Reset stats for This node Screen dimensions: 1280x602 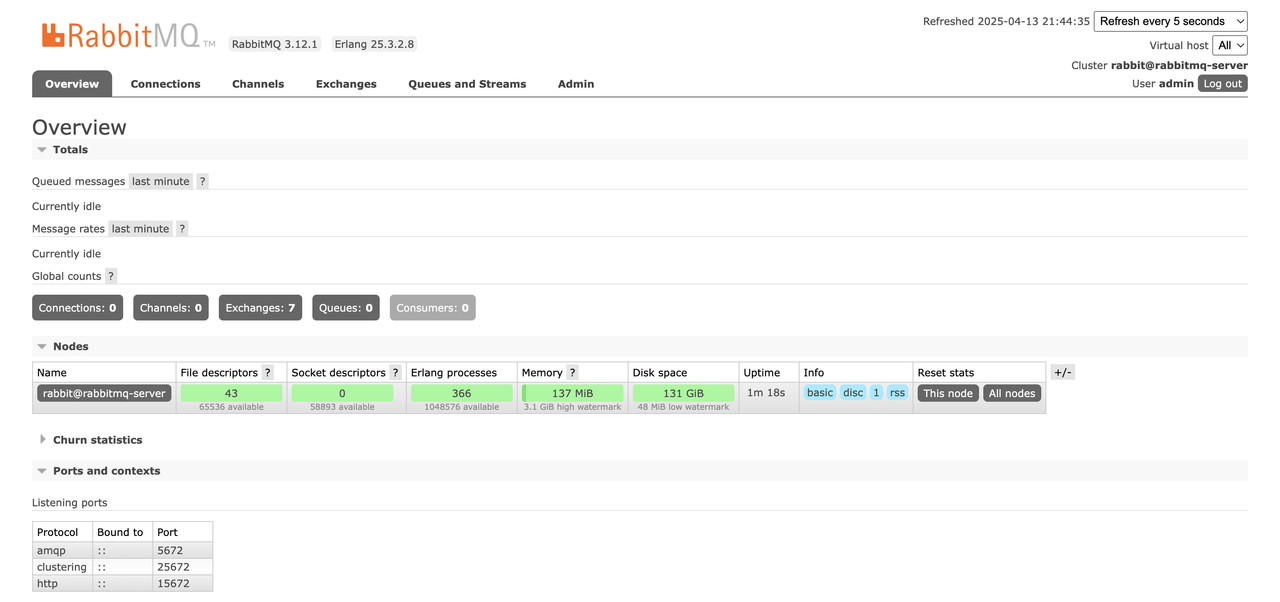[x=947, y=393]
